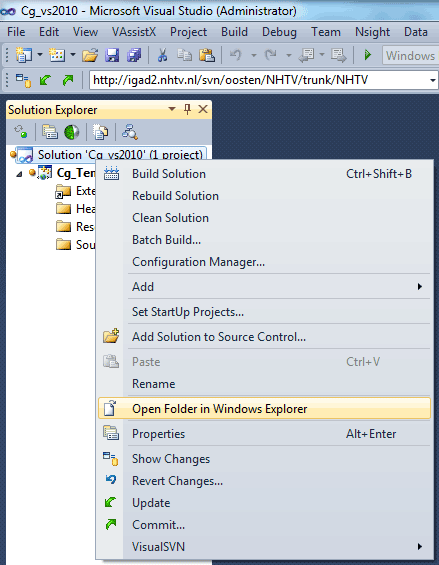Viewport: 439px width, 565px height.
Task: Open the SVN URL dropdown arrow
Action: coord(433,80)
